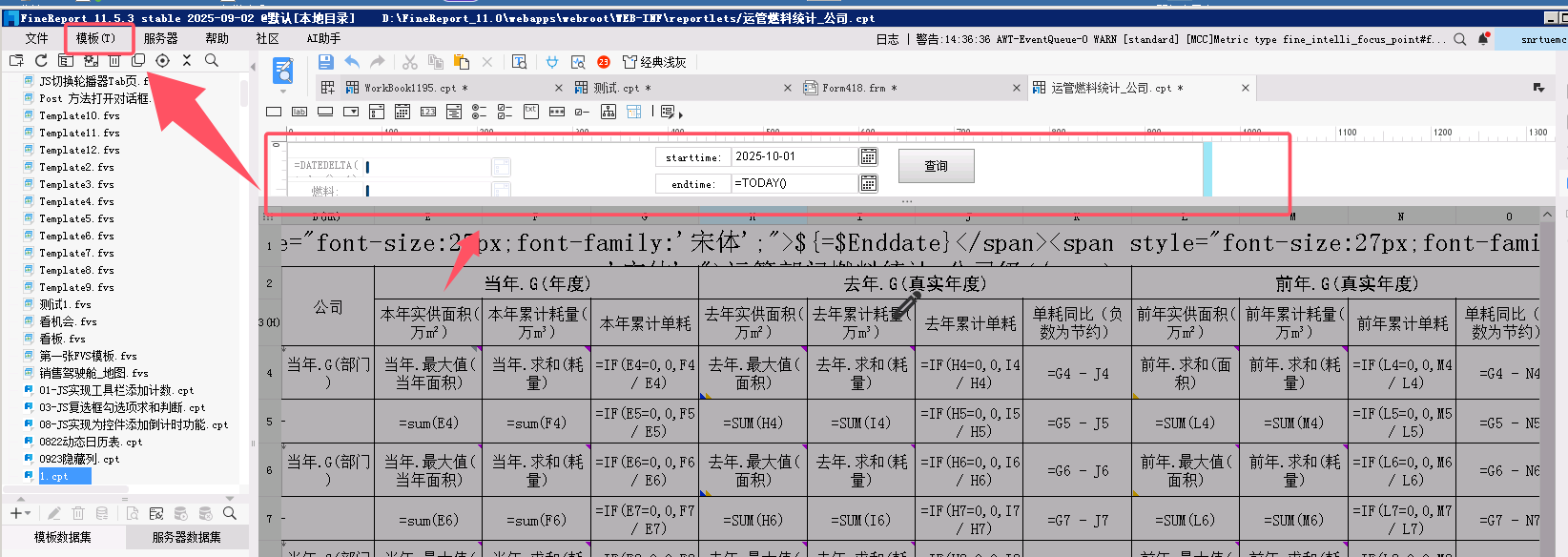Select the password widget icon

coord(557,112)
